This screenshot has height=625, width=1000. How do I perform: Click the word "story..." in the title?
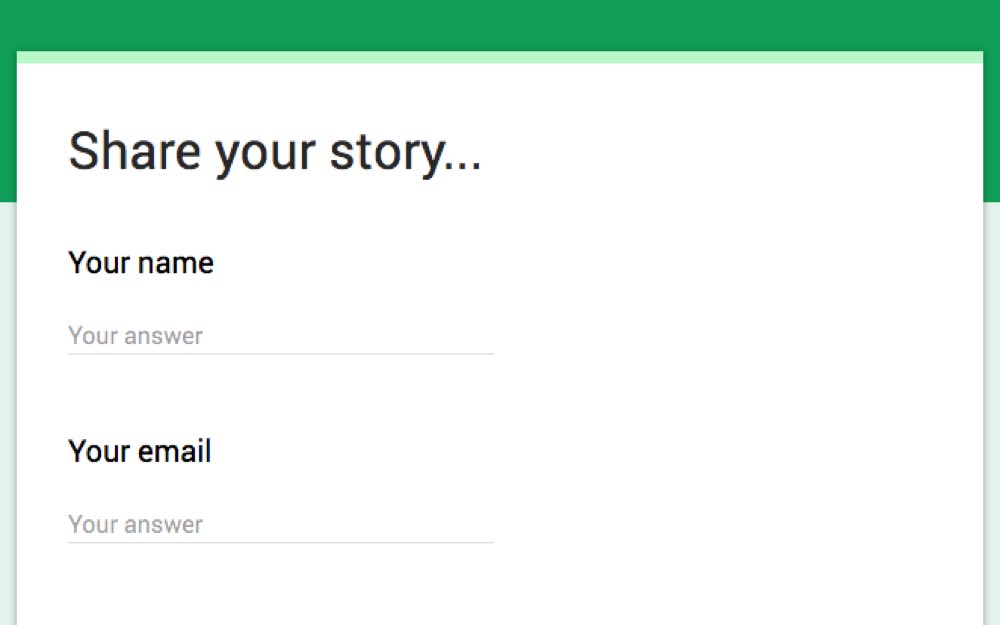click(x=406, y=152)
